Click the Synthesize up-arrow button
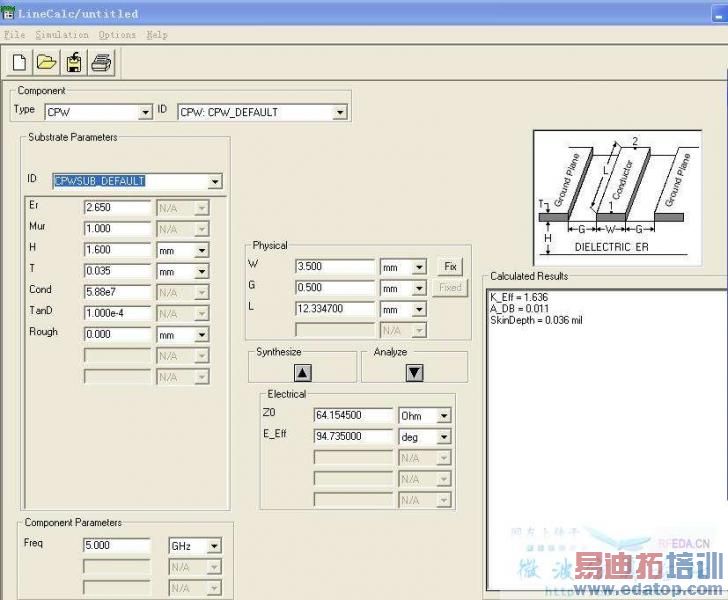 click(x=303, y=372)
